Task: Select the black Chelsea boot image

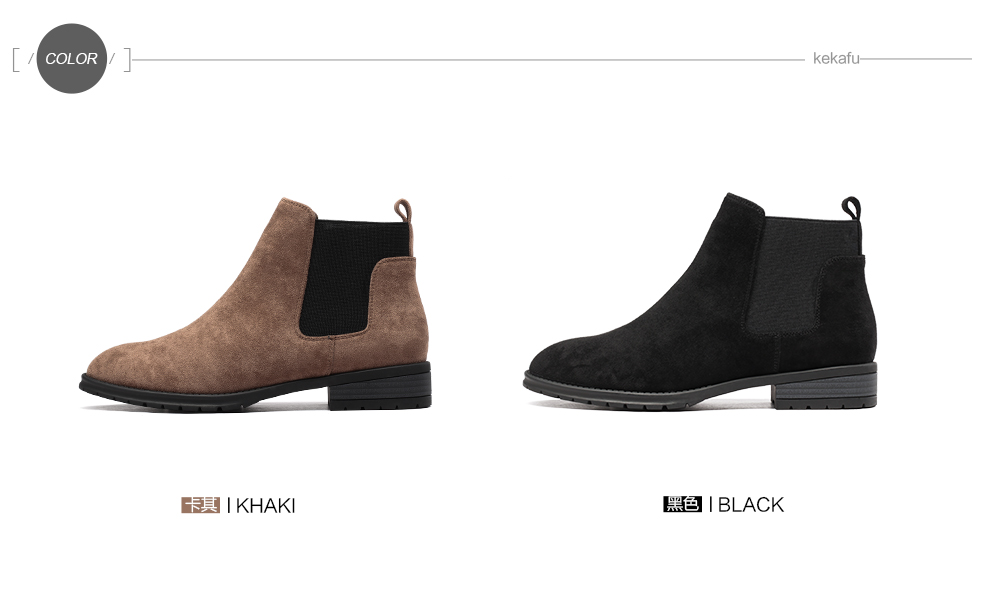Action: [701, 302]
